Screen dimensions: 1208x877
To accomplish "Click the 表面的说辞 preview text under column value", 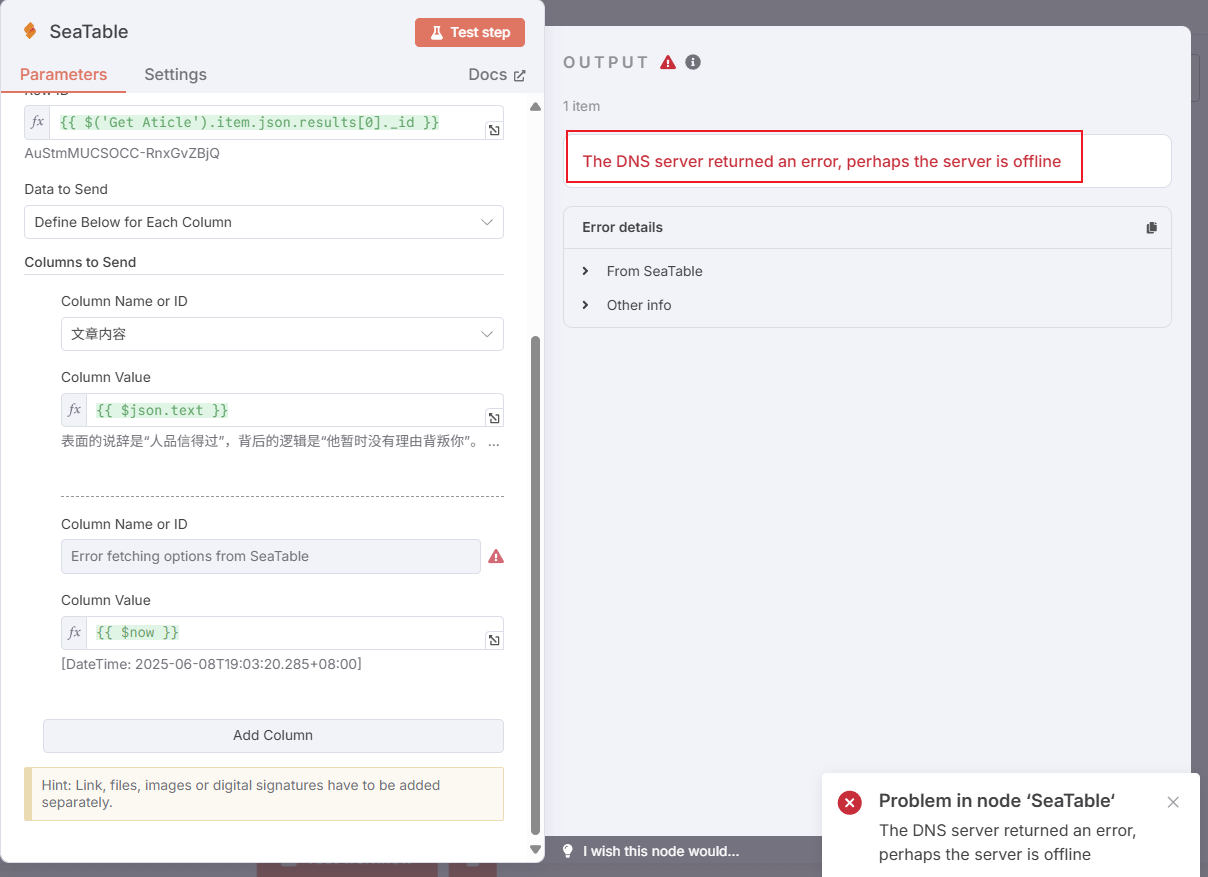I will pos(280,441).
